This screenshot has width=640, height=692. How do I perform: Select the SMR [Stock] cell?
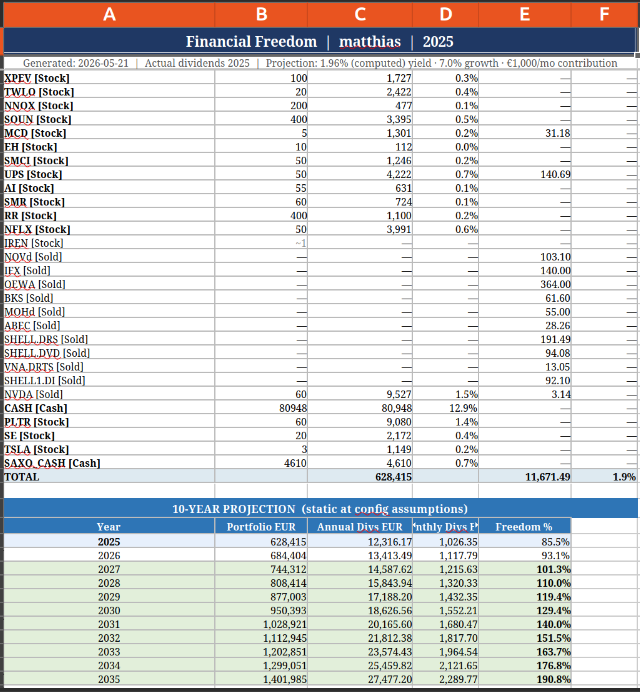pos(109,202)
